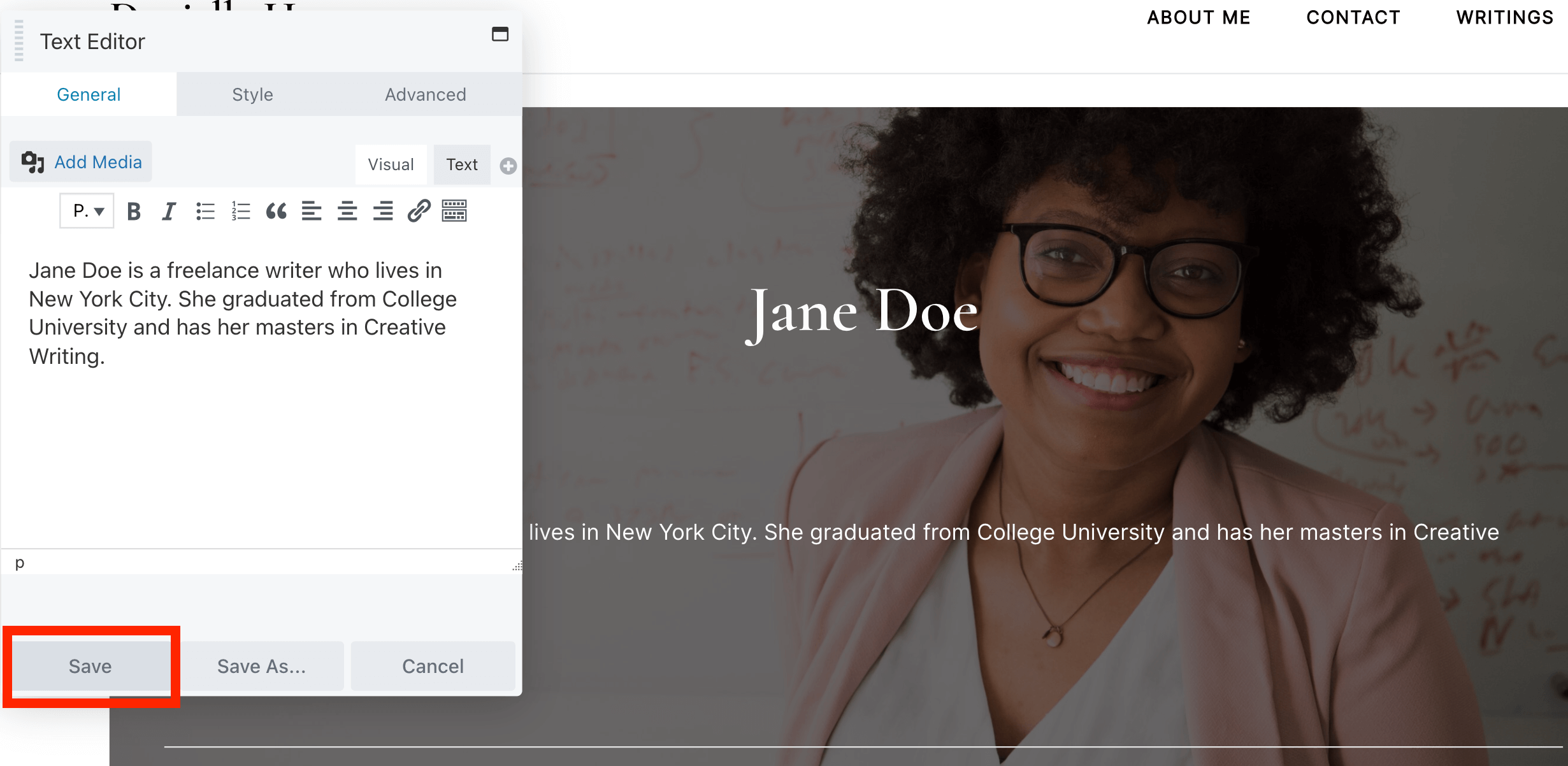Click the Save As button
Screen dimensions: 1568x766
tap(262, 666)
